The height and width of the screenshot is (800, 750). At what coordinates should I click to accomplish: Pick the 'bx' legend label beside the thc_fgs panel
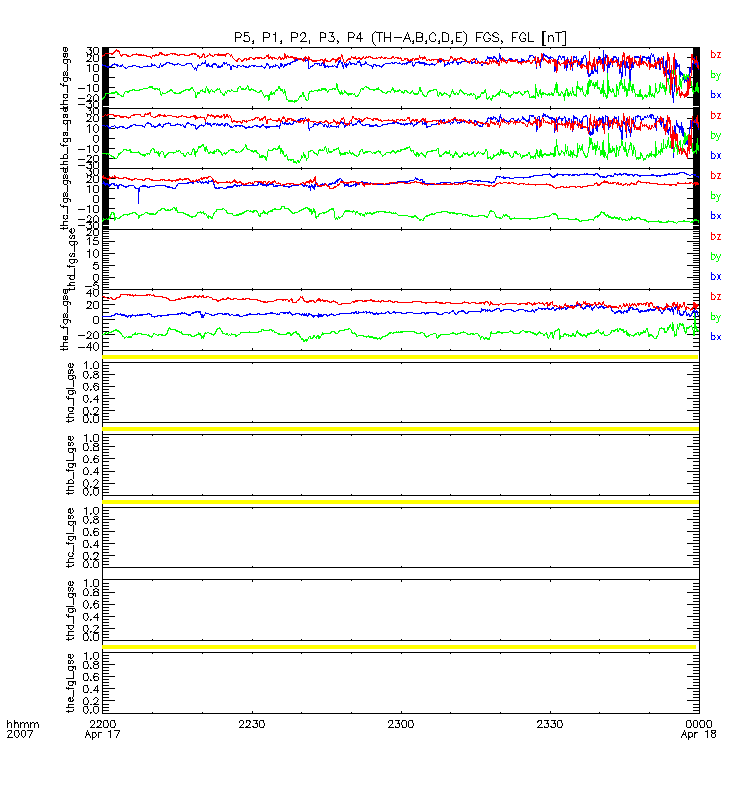pos(715,215)
